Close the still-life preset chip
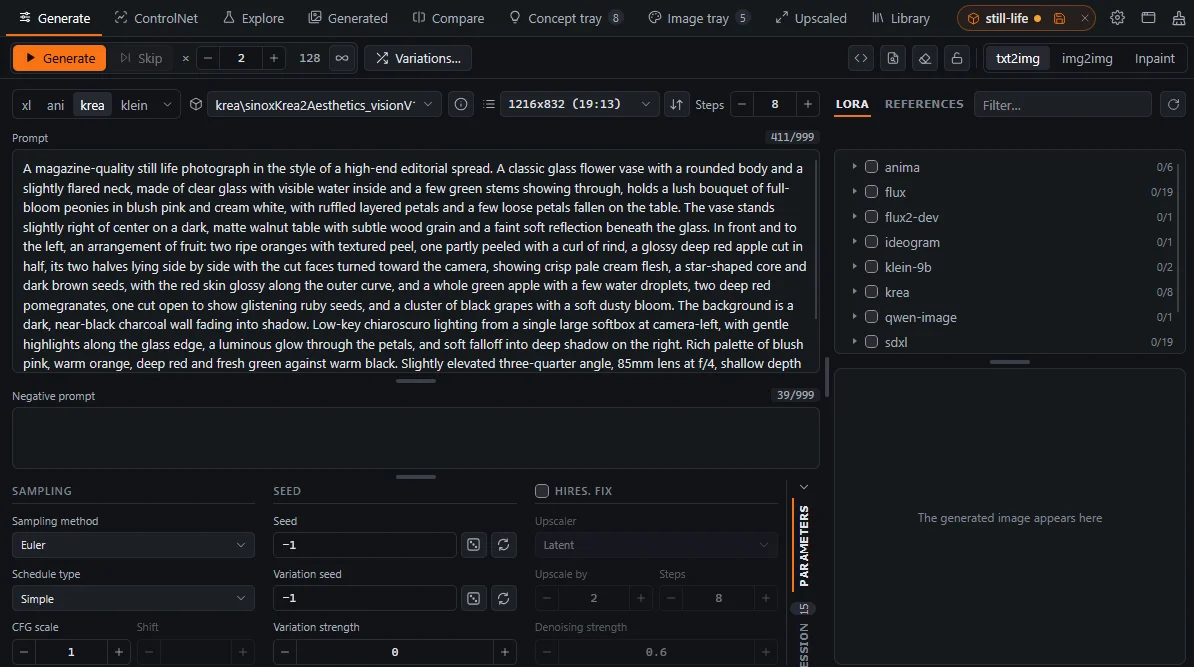Image resolution: width=1194 pixels, height=667 pixels. pyautogui.click(x=1084, y=18)
